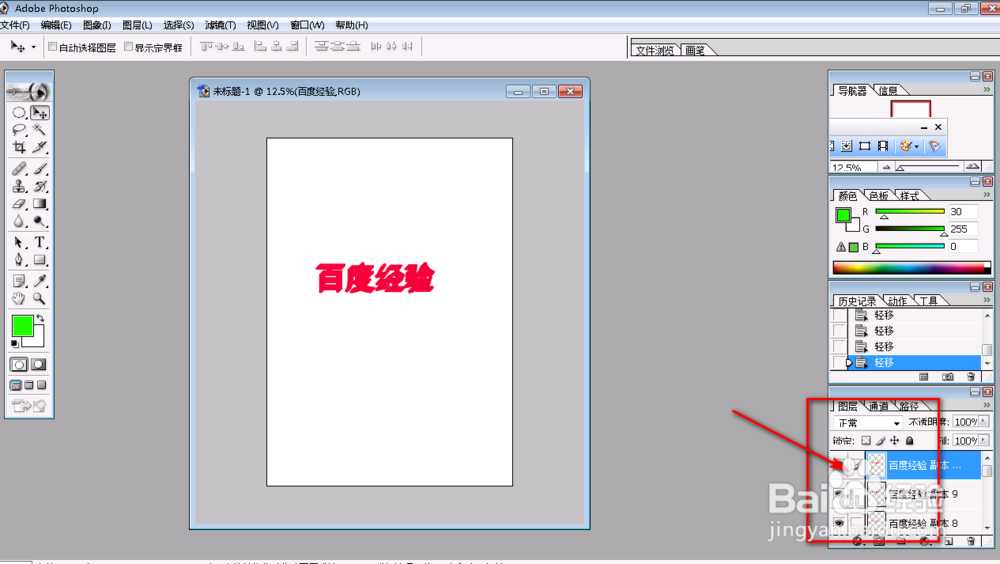
Task: Jump to ImageReady button
Action: click(29, 406)
